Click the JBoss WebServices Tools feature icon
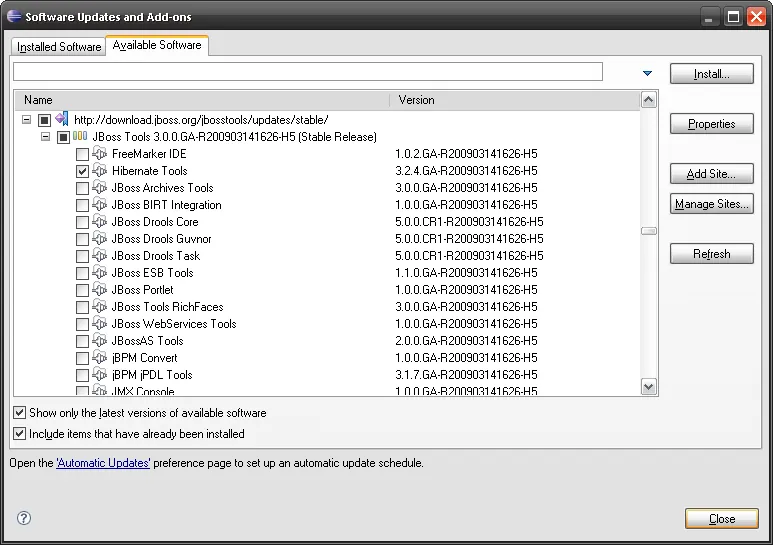The width and height of the screenshot is (773, 545). pyautogui.click(x=100, y=323)
